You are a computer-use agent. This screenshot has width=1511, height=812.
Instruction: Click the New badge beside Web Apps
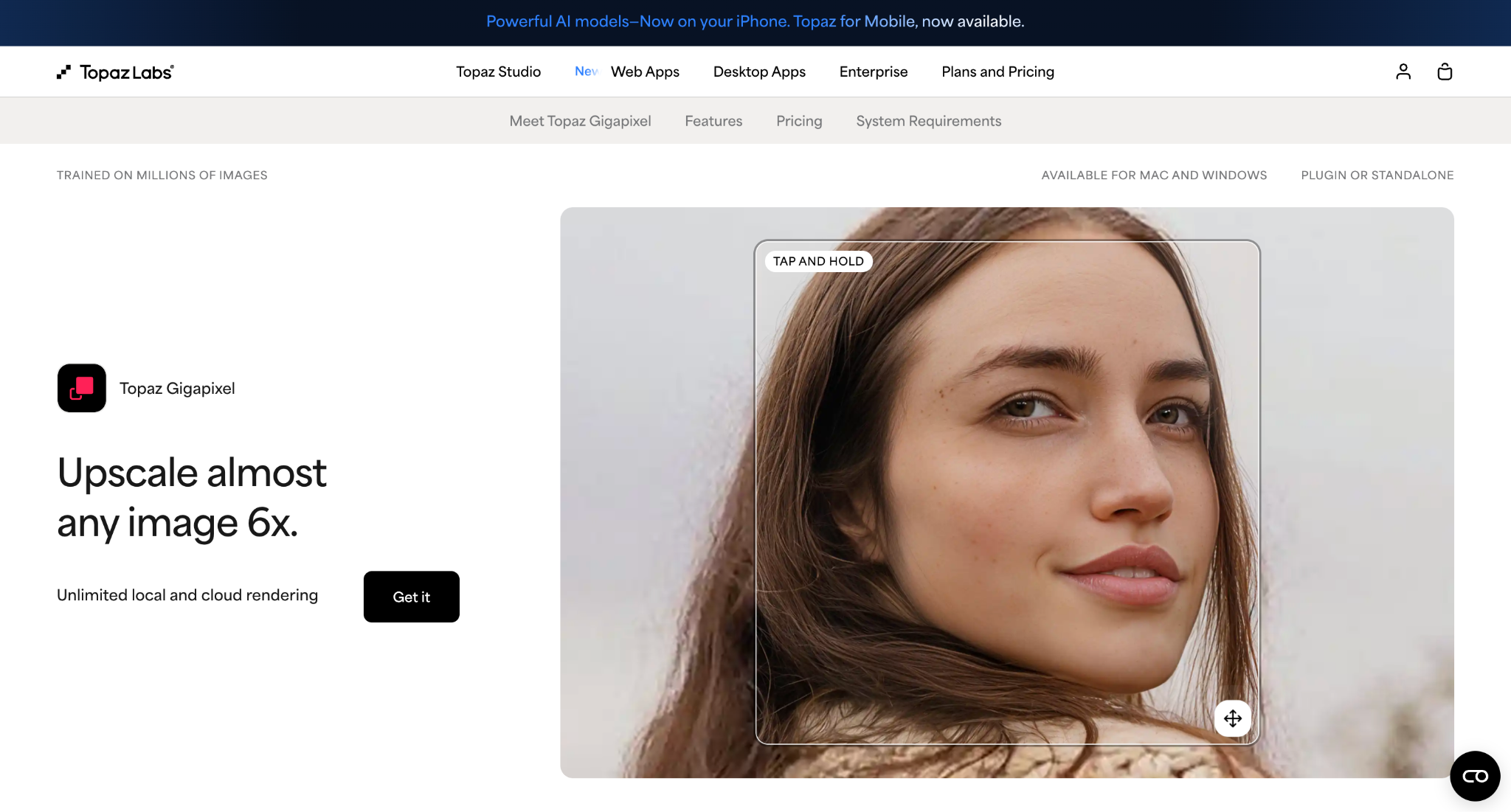587,72
